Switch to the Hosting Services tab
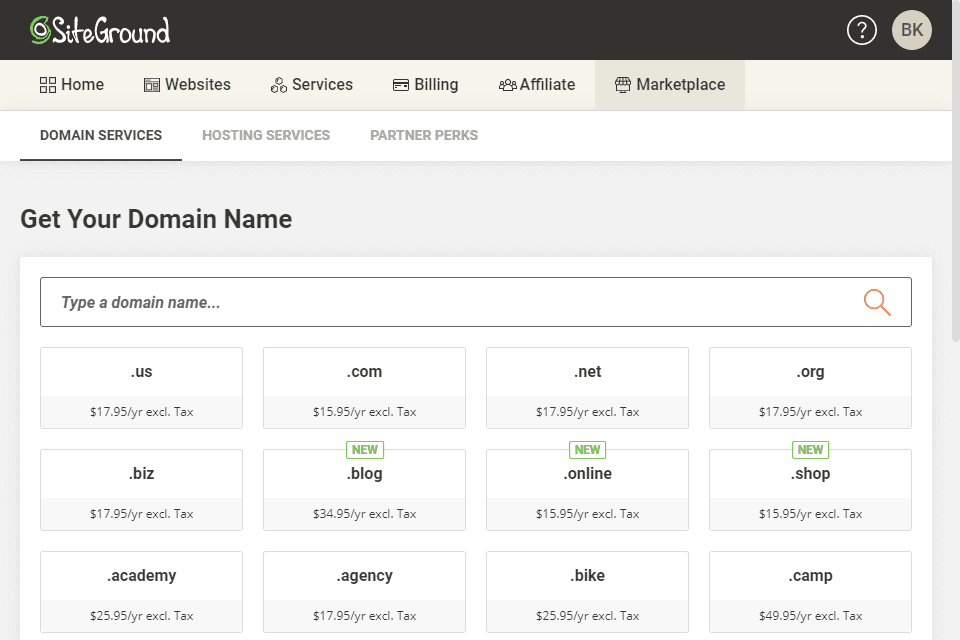The height and width of the screenshot is (640, 960). point(265,134)
